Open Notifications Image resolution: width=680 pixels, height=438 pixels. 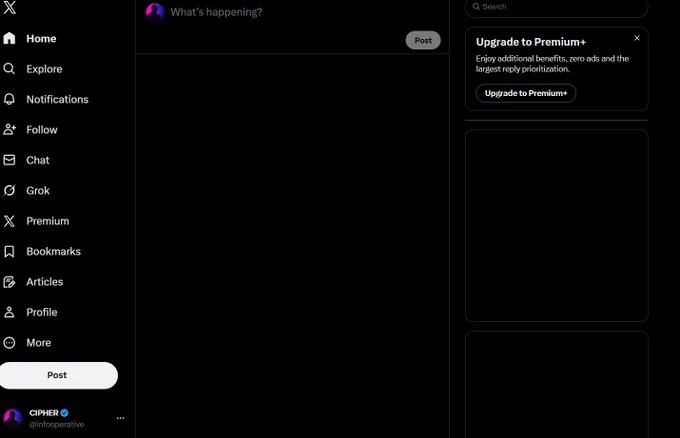point(57,99)
